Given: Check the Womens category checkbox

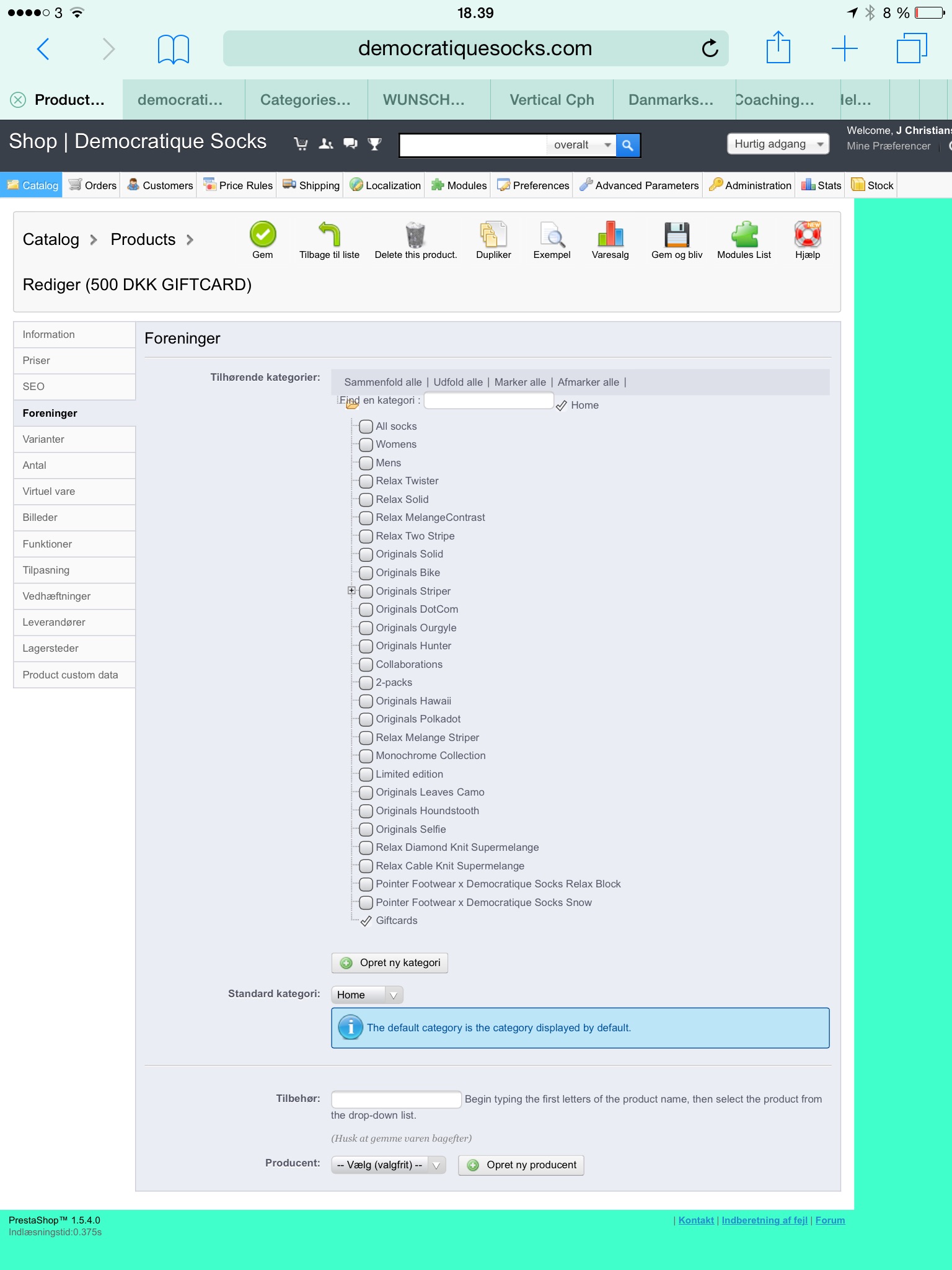Looking at the screenshot, I should coord(366,445).
